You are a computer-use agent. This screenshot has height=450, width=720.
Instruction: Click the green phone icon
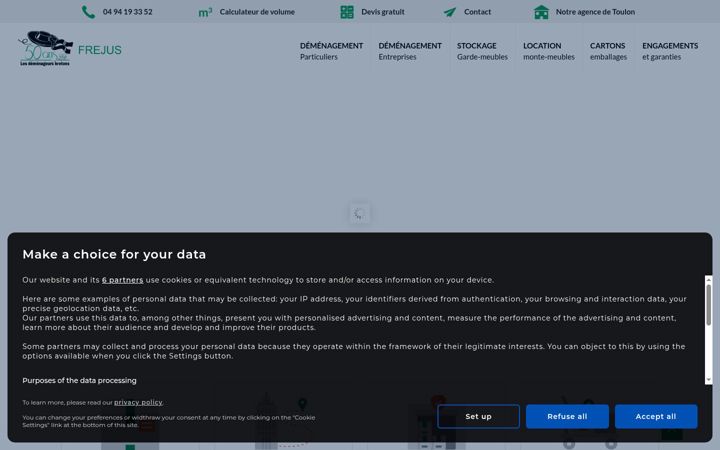pyautogui.click(x=88, y=12)
